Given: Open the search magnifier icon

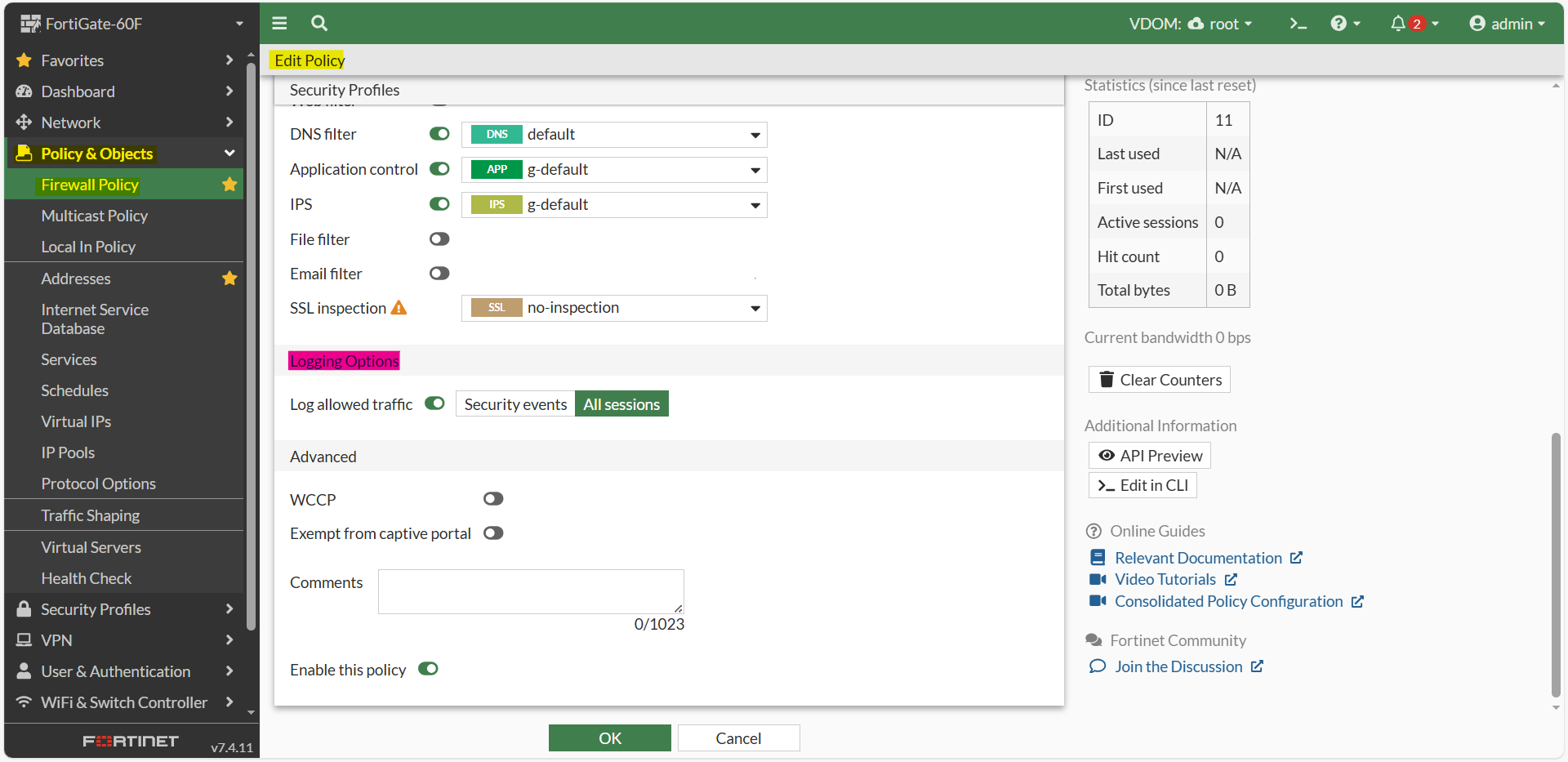Looking at the screenshot, I should (x=319, y=24).
